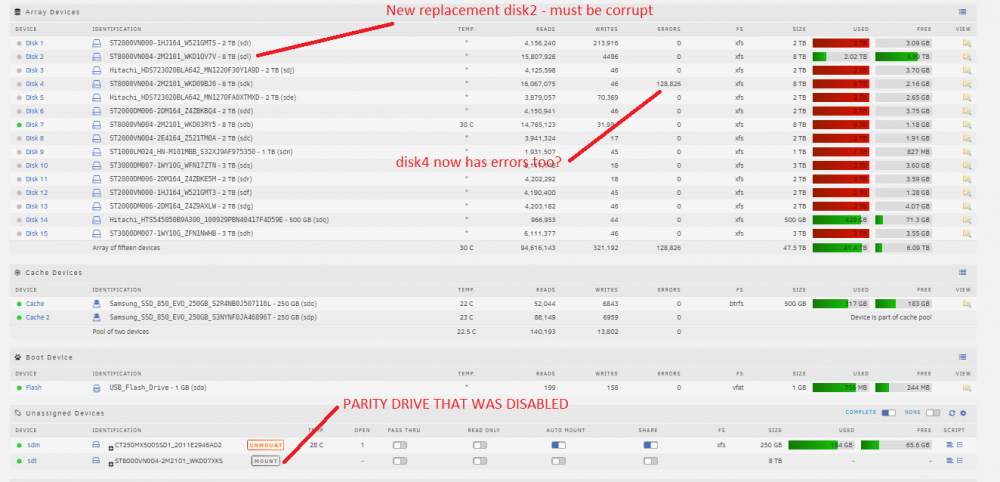This screenshot has width=1000, height=482.
Task: Click the green status dot for Disk 7
Action: click(19, 124)
